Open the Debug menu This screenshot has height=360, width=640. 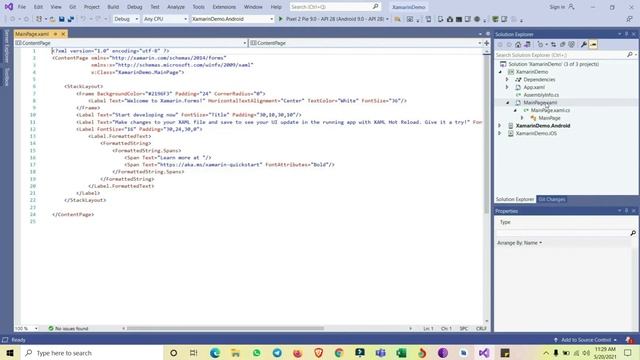[134, 7]
